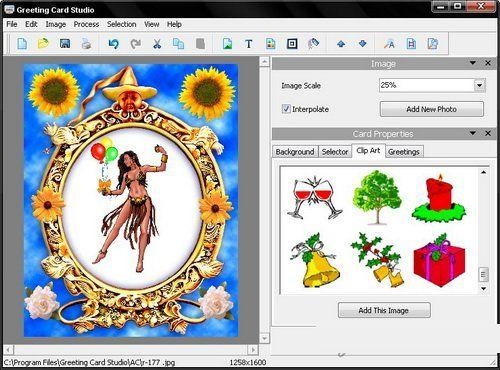Select the yellow bell clip art

tap(315, 261)
